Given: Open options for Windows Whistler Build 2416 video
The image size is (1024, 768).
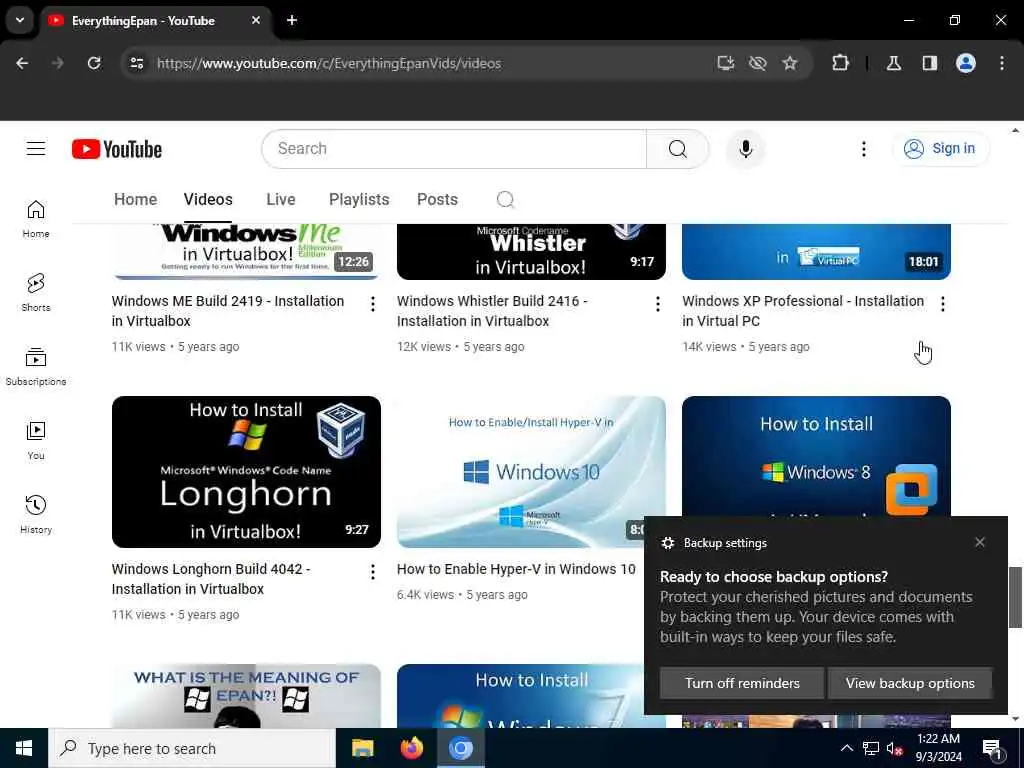Looking at the screenshot, I should (658, 304).
